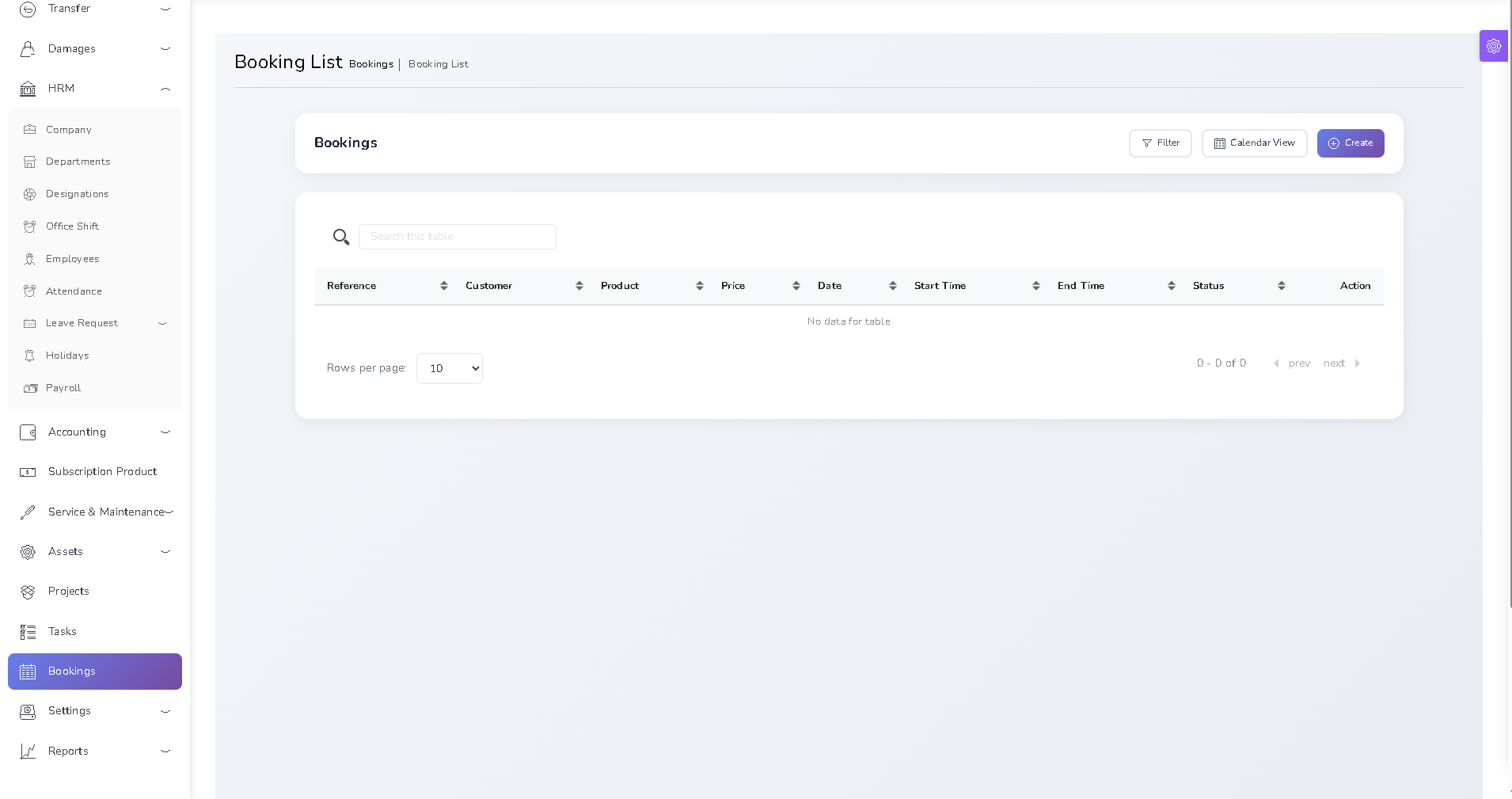Switch to Calendar View
1512x799 pixels.
[x=1254, y=143]
